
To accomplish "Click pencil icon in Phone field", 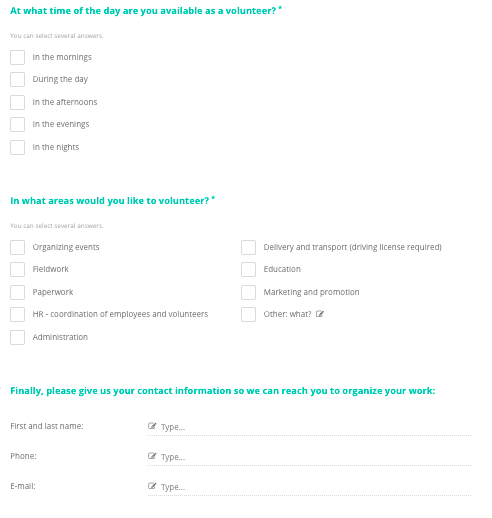I will (x=152, y=456).
